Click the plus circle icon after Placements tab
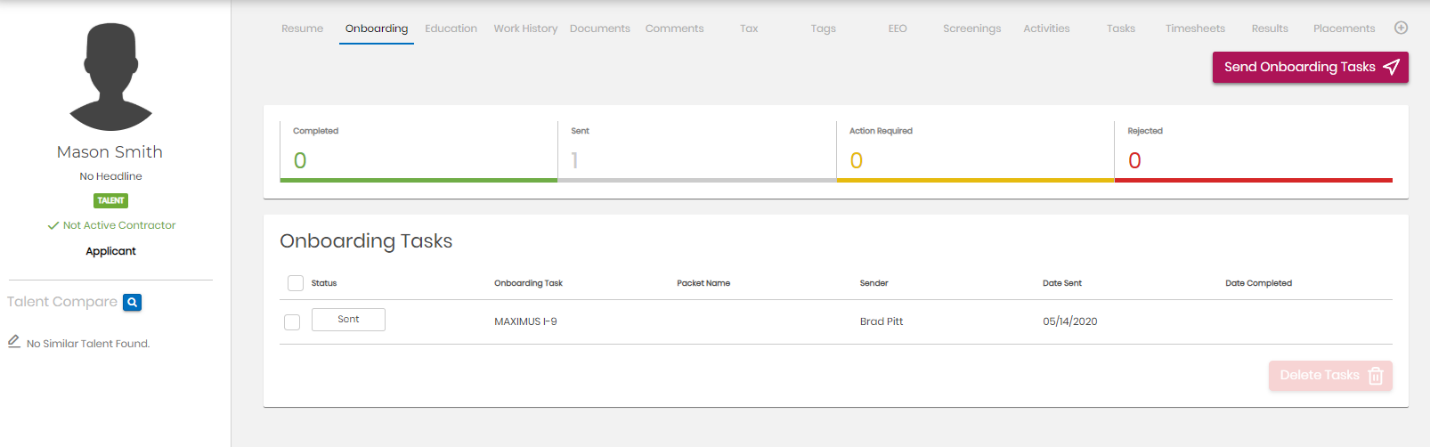 click(x=1401, y=28)
